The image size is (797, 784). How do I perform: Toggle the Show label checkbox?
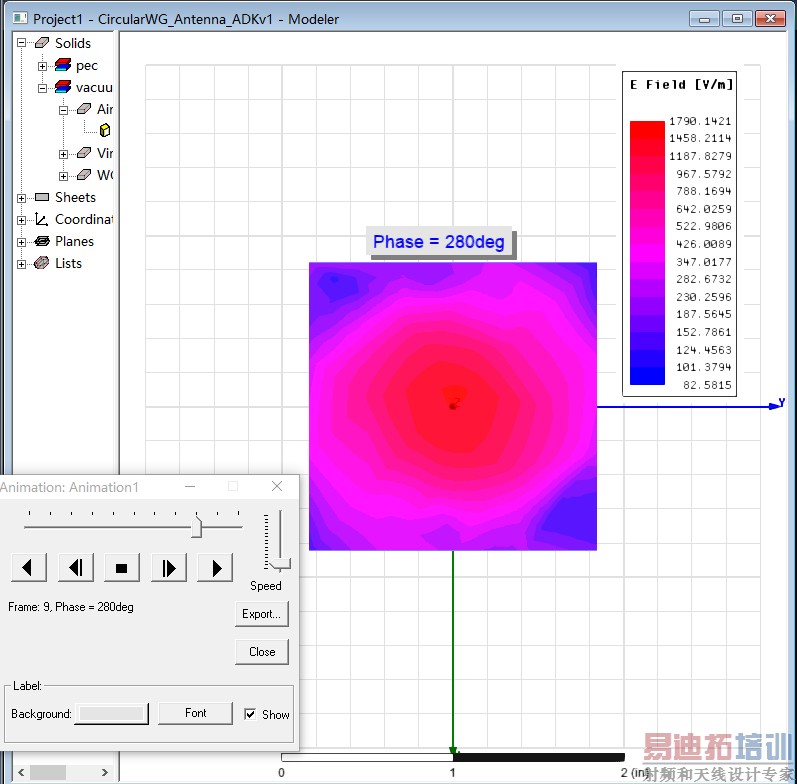(x=250, y=714)
